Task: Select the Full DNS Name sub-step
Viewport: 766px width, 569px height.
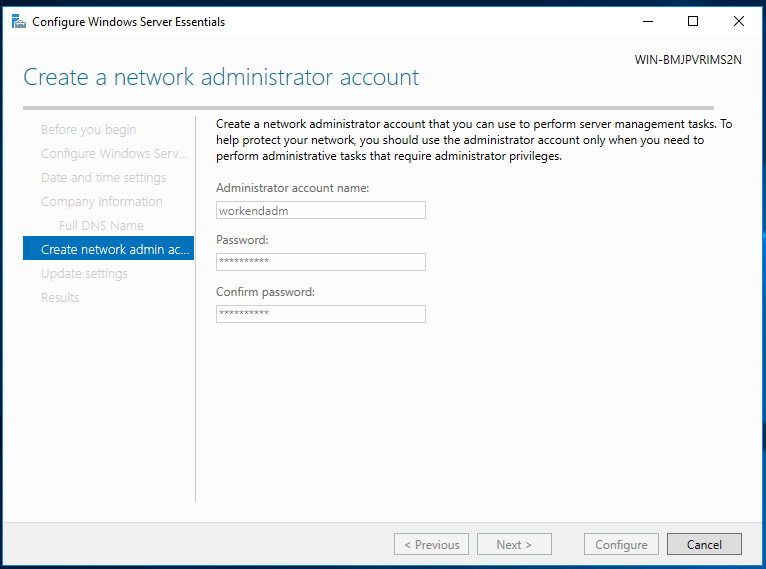Action: click(x=101, y=225)
